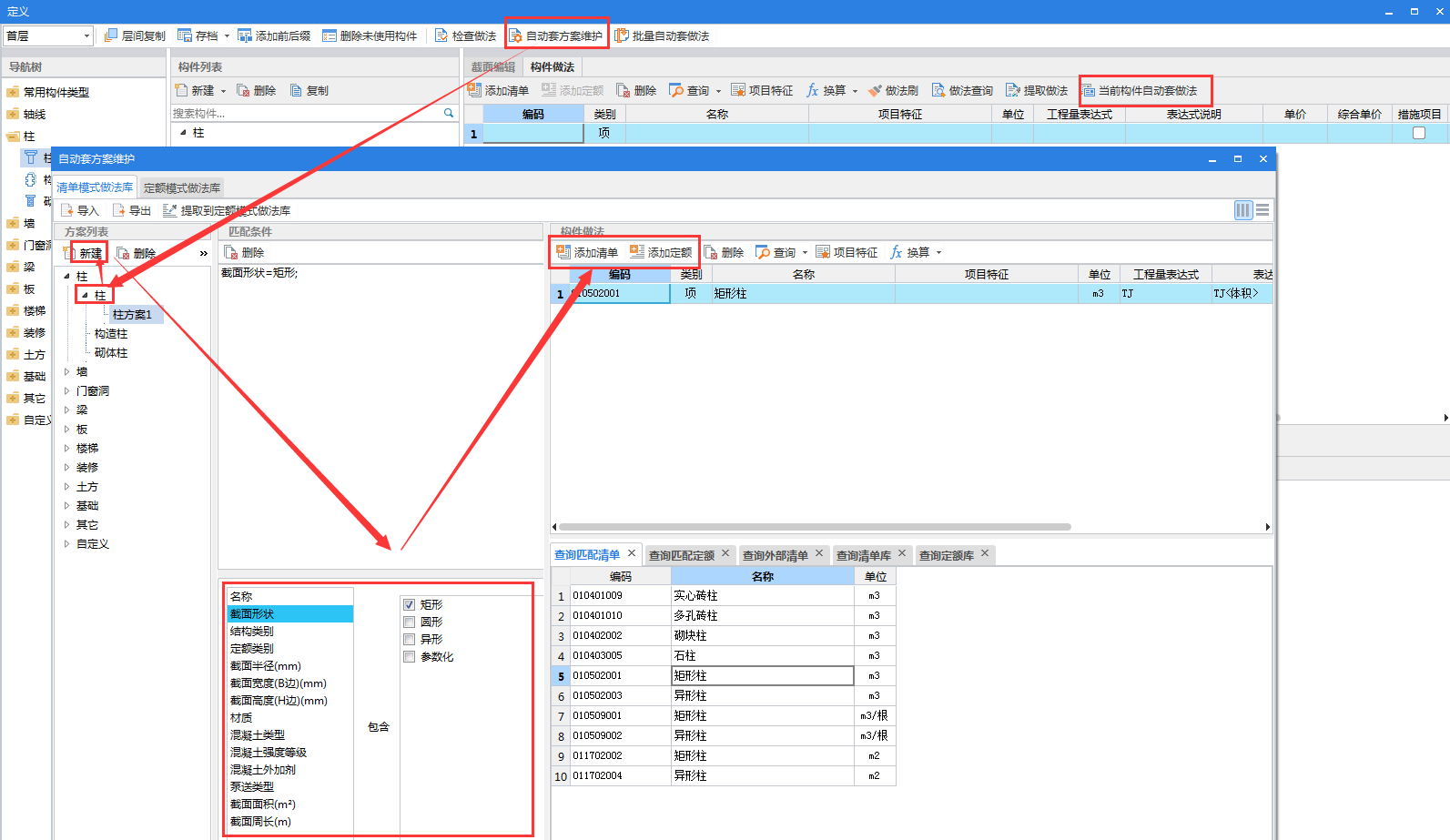Viewport: 1450px width, 840px height.
Task: Click 提取做法 tool
Action: [x=1037, y=90]
